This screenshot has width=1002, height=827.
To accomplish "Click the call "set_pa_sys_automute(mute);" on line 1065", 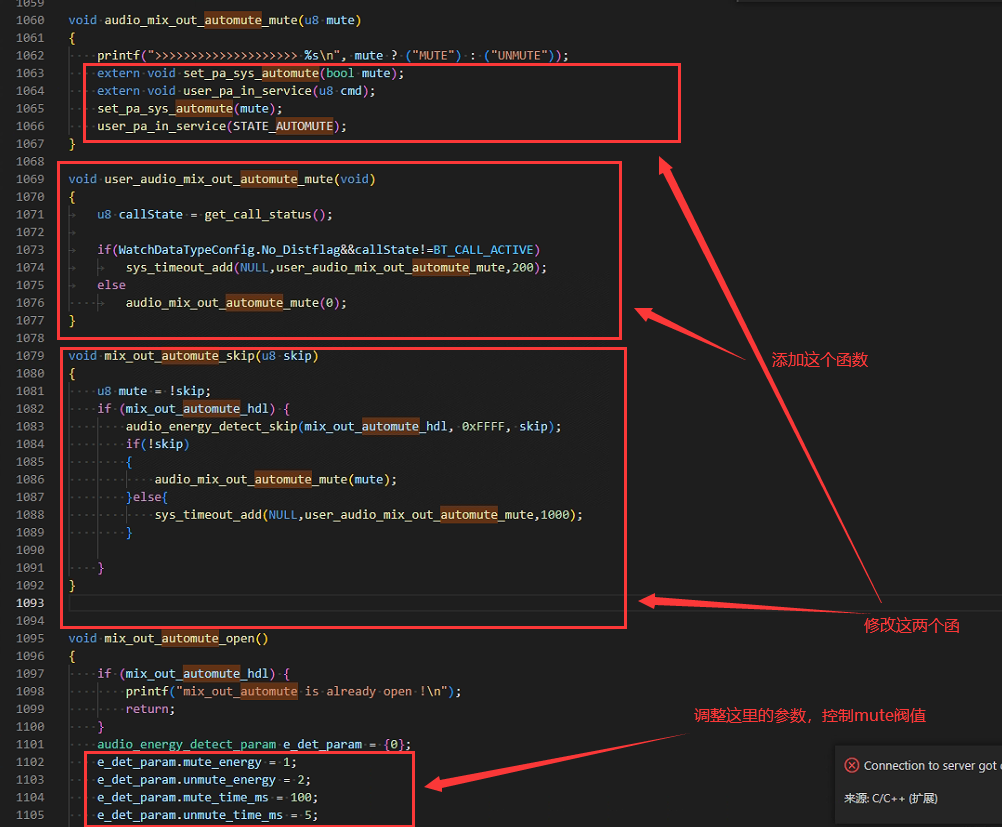I will pos(190,109).
